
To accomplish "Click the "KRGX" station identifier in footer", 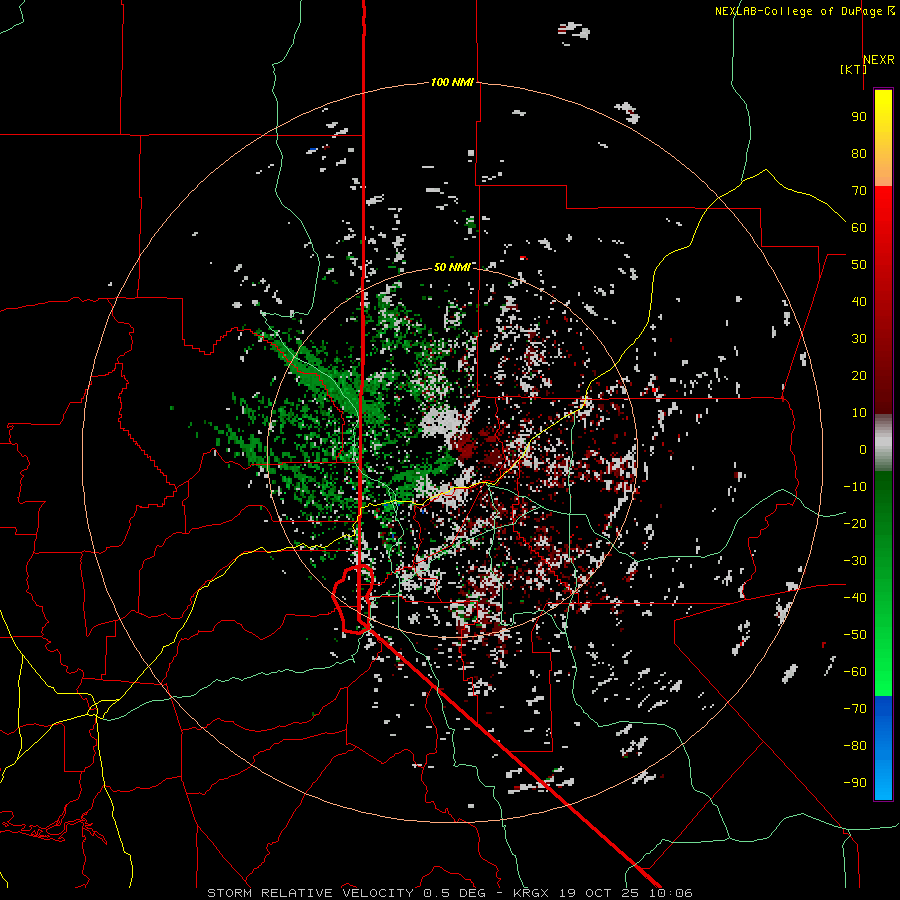I will (x=531, y=893).
